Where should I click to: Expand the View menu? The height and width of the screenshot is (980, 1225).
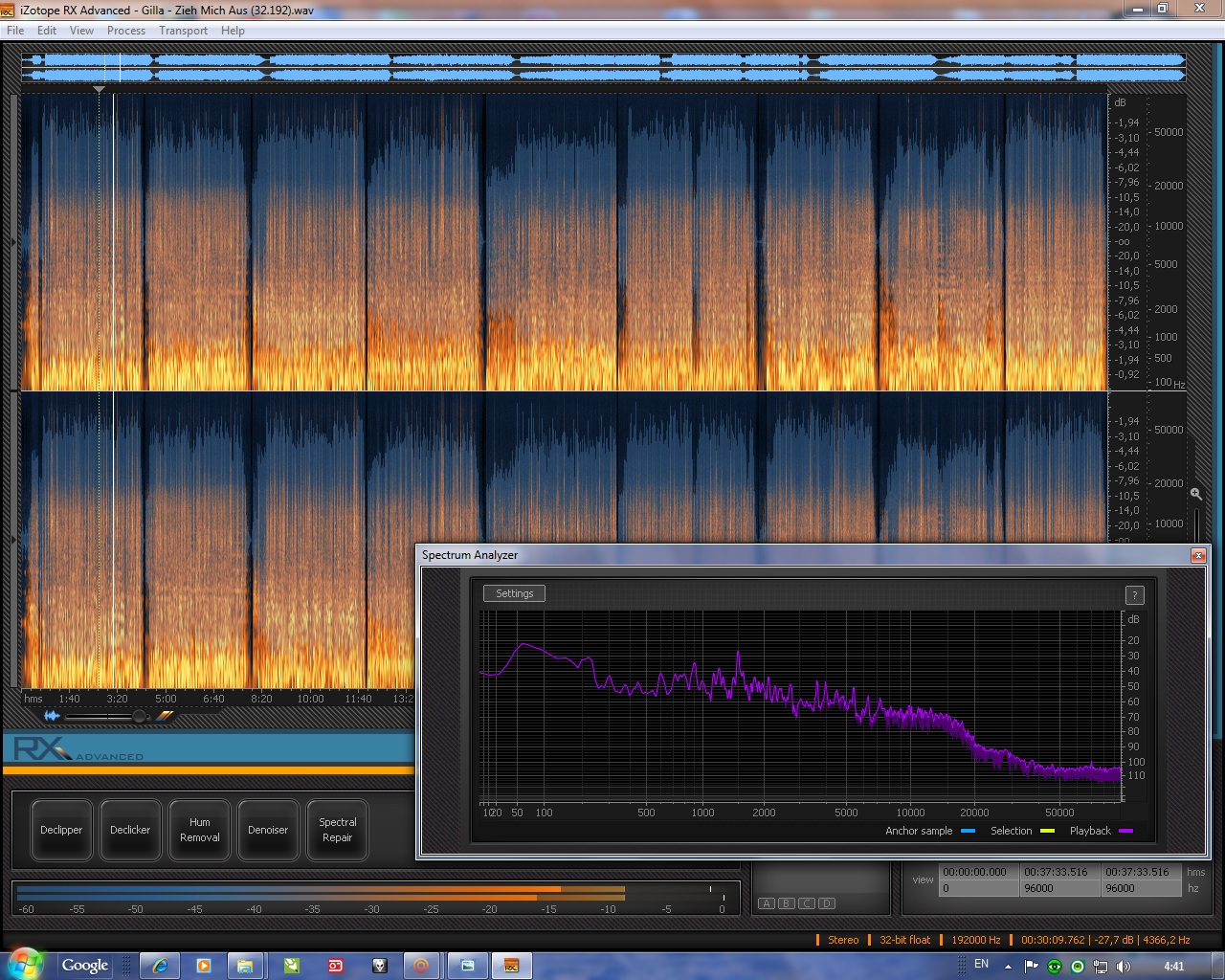pyautogui.click(x=81, y=31)
